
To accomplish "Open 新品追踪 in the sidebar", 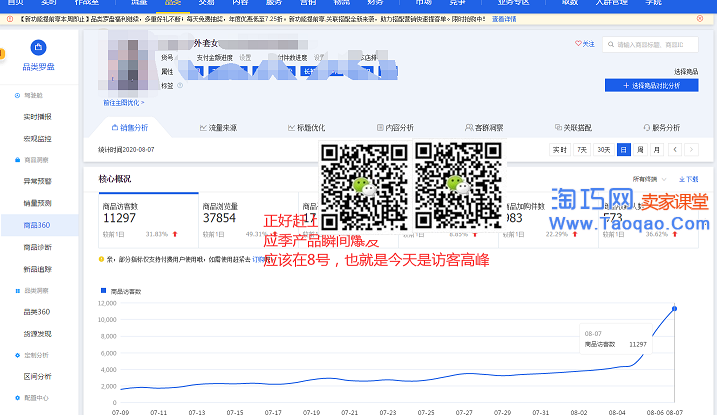I will tap(37, 269).
